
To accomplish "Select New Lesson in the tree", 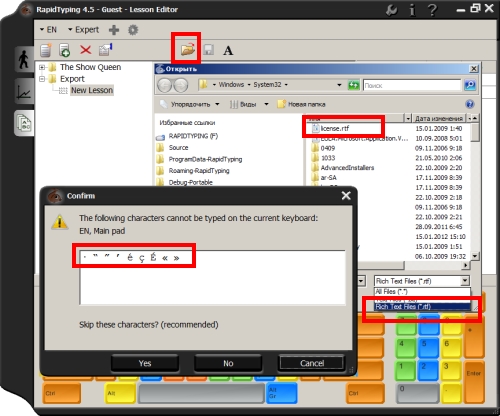I will 92,90.
